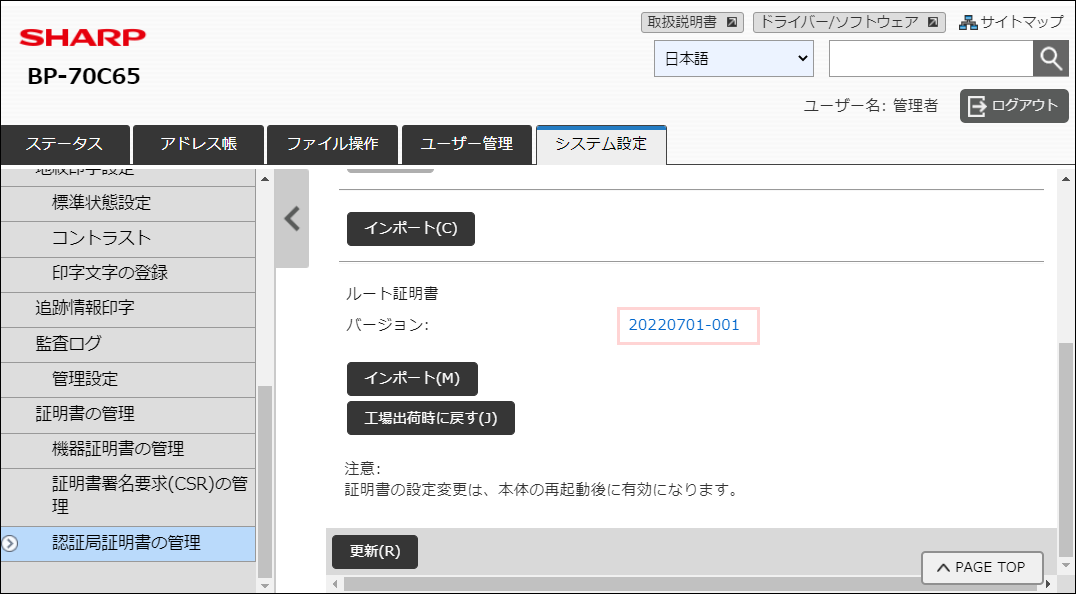Open 証明書の管理 in the sidebar
Viewport: 1076px width, 594px height.
coord(128,414)
